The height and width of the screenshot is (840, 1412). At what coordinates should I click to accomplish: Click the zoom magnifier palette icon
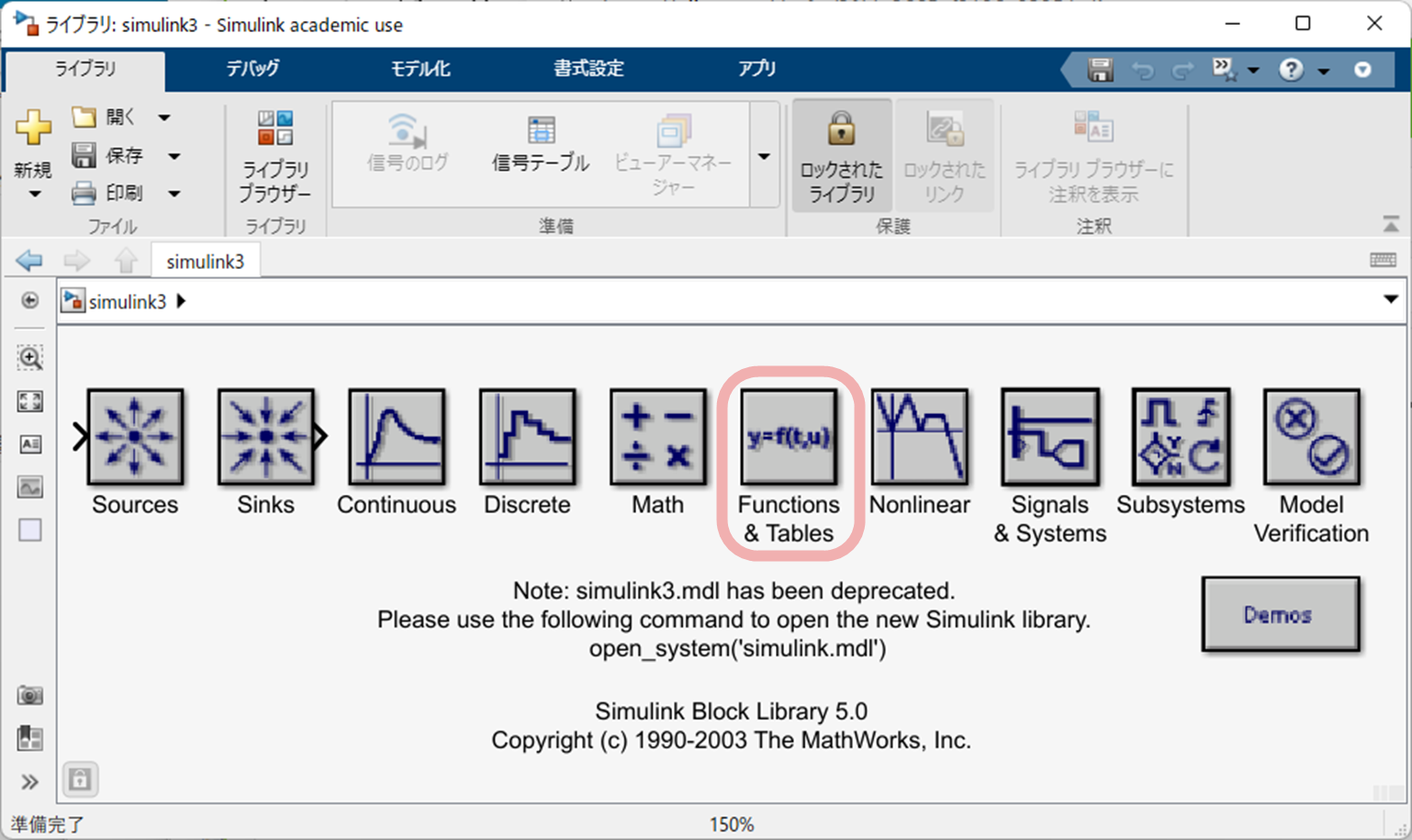pyautogui.click(x=30, y=358)
